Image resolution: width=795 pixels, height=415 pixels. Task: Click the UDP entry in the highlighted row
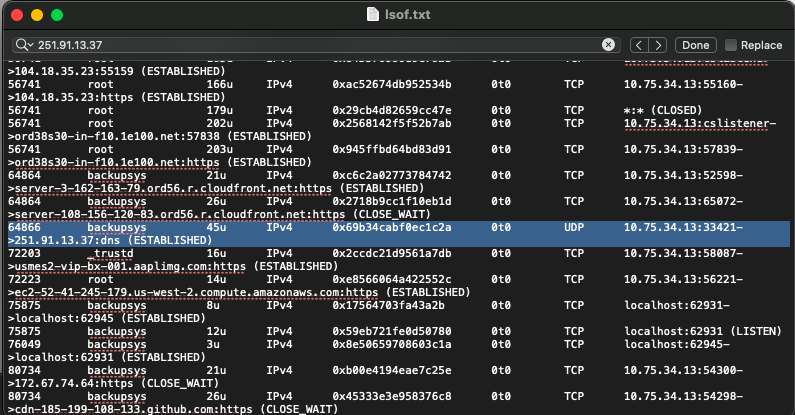573,228
